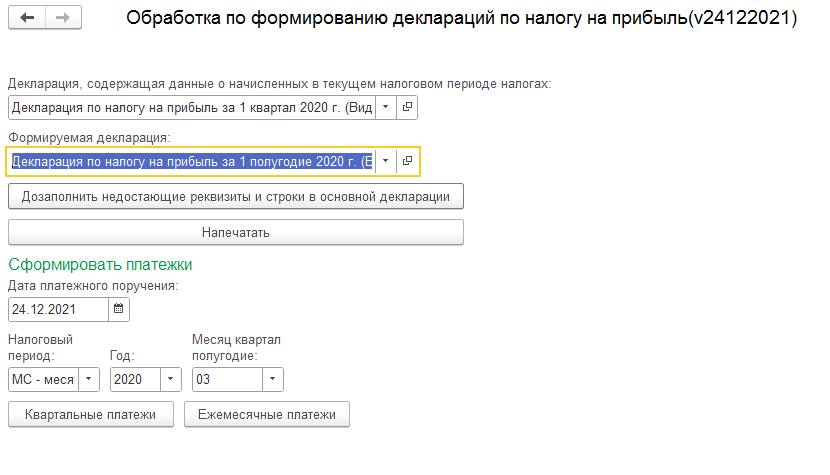Viewport: 830px width, 475px height.
Task: Generate Квартальные платежи
Action: pos(90,414)
